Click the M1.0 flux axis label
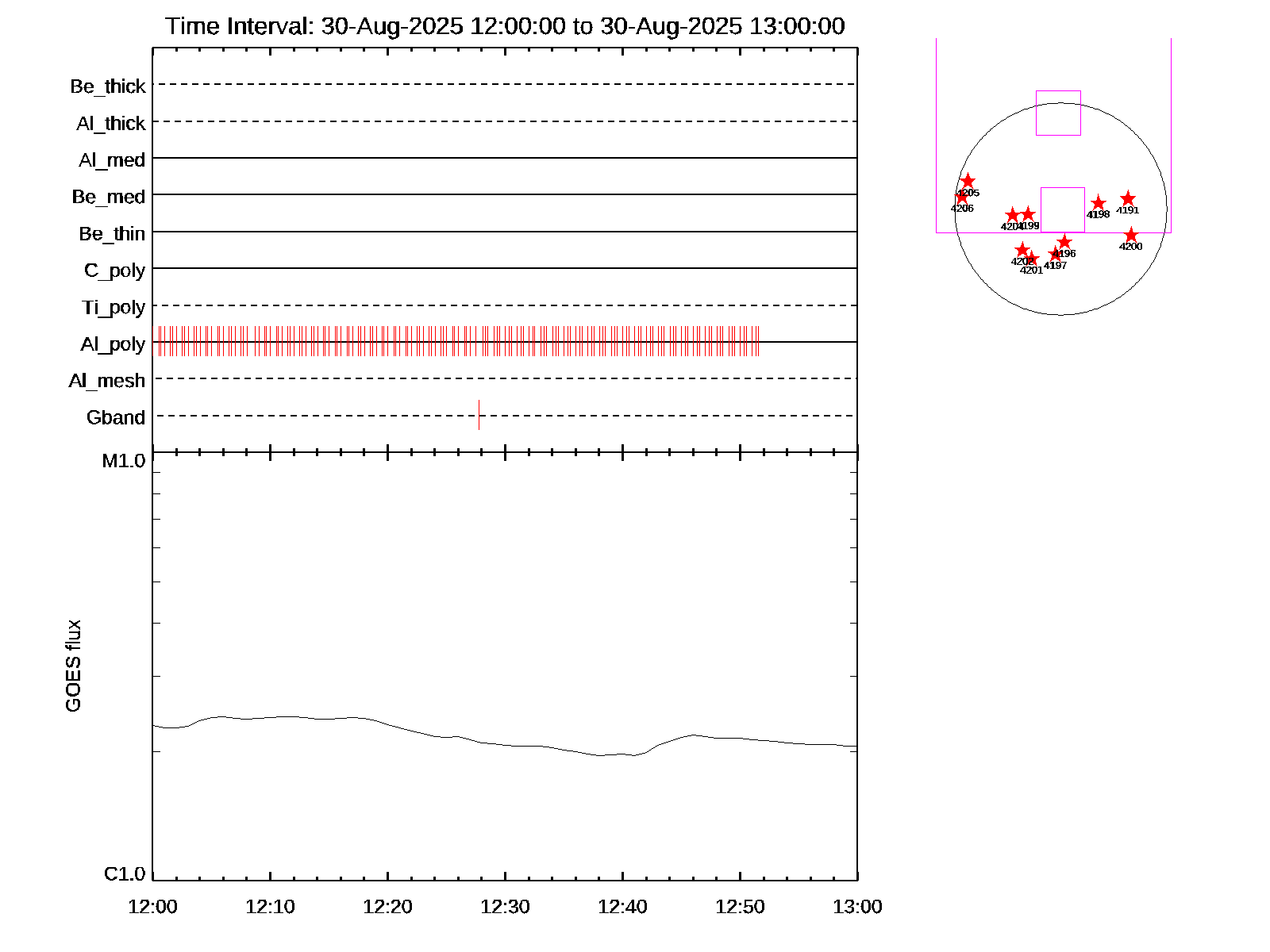Screen dimensions: 1270x952 pyautogui.click(x=124, y=461)
